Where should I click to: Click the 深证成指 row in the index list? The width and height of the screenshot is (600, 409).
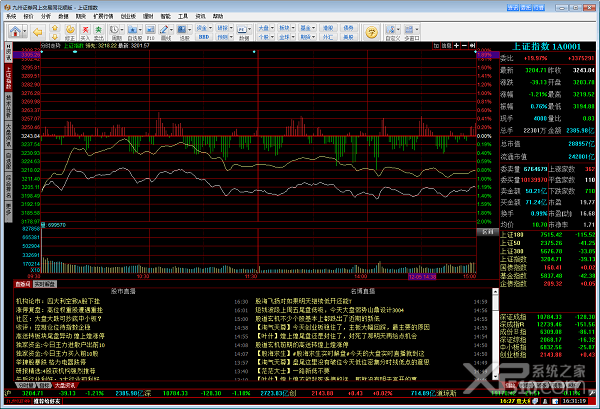click(548, 317)
